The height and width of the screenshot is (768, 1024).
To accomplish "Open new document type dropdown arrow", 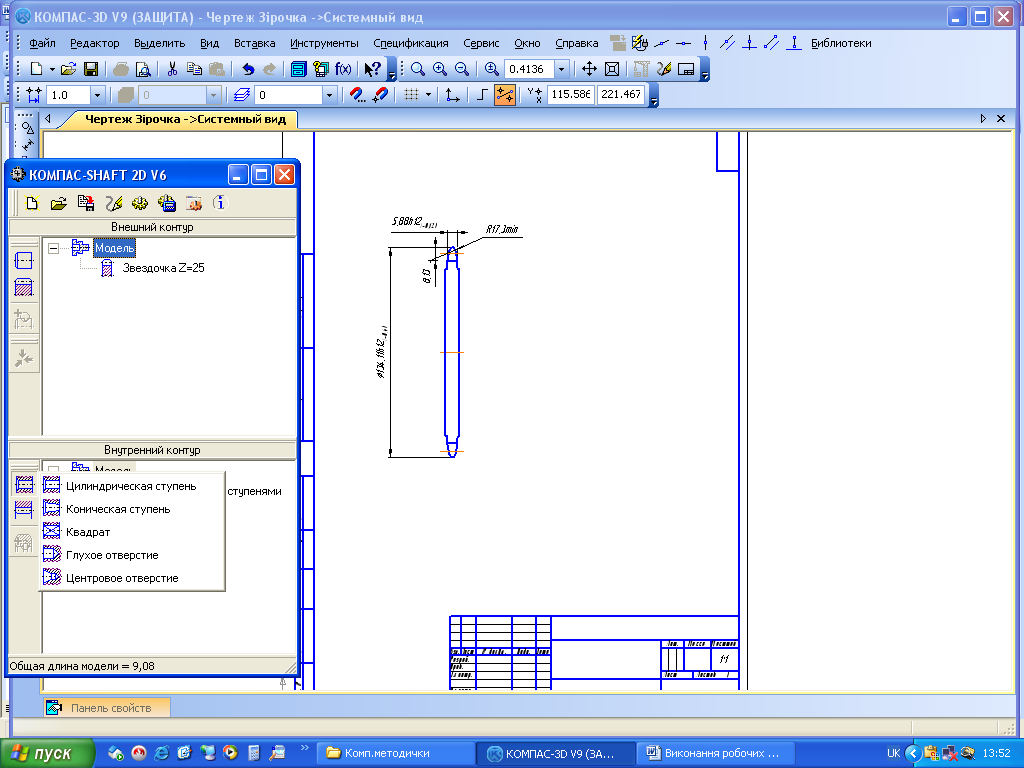I will [52, 69].
